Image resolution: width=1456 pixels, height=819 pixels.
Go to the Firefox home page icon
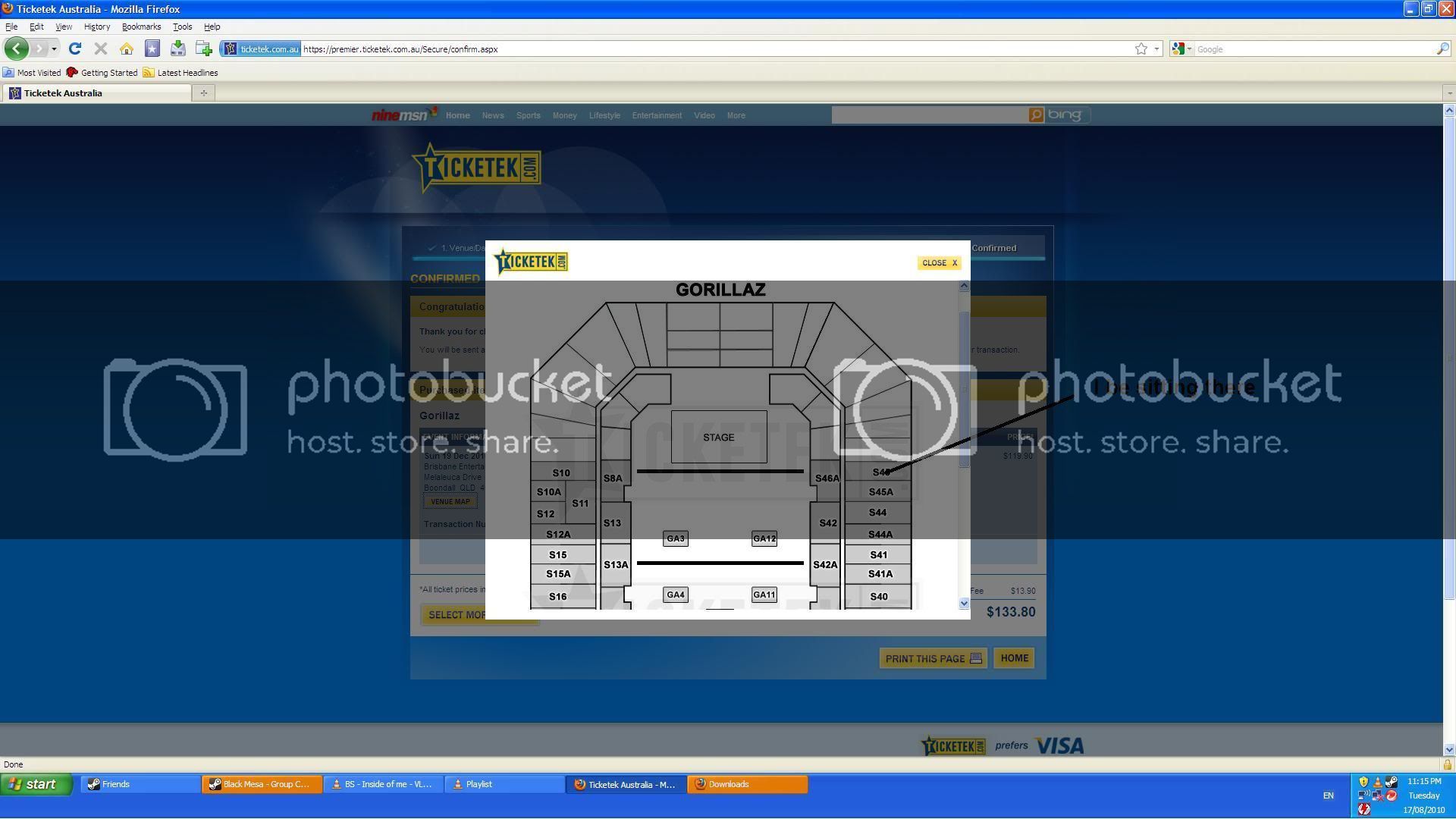click(127, 49)
